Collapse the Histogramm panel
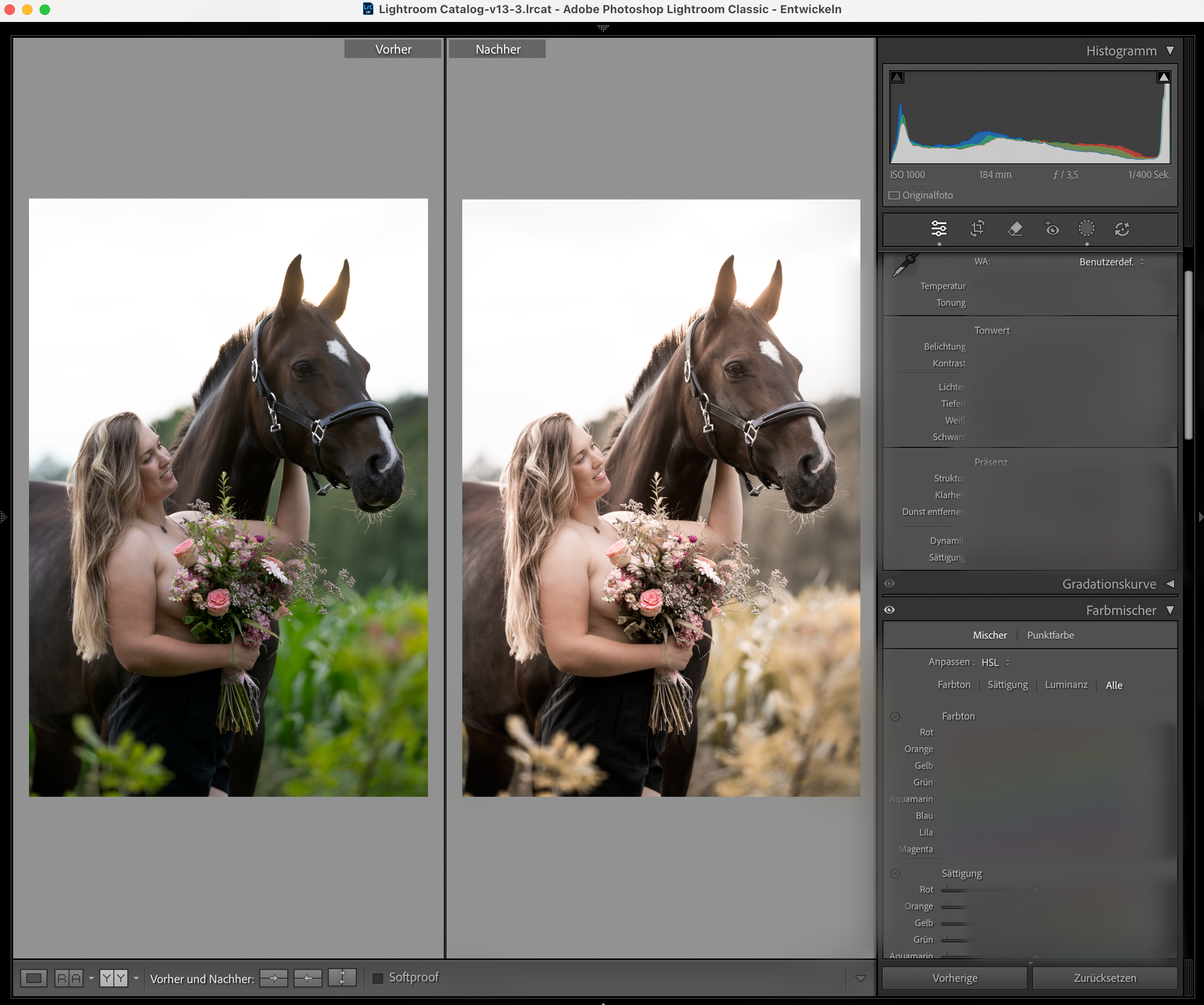 point(1170,51)
